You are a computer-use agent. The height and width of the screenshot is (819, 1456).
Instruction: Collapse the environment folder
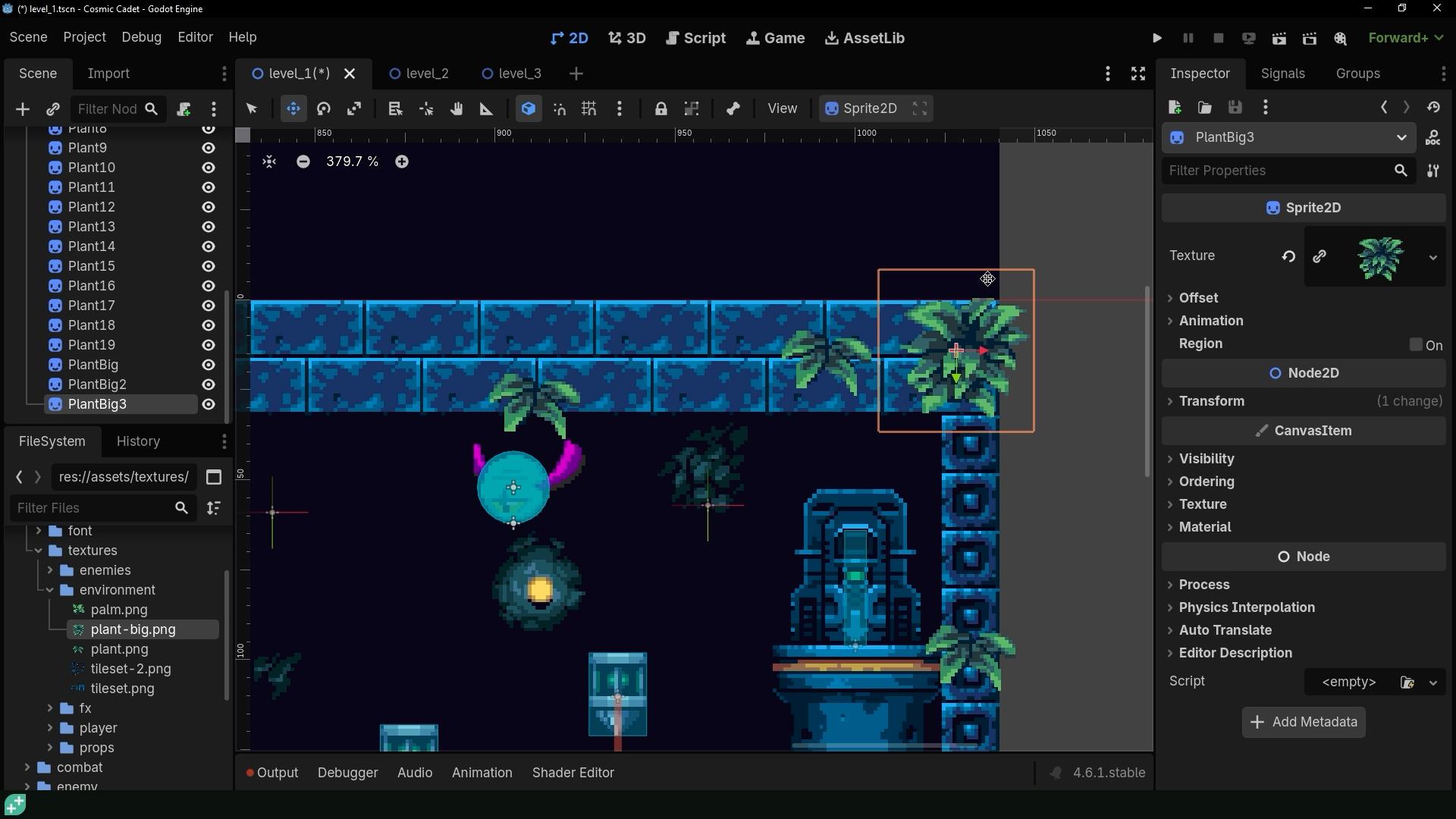[x=50, y=590]
